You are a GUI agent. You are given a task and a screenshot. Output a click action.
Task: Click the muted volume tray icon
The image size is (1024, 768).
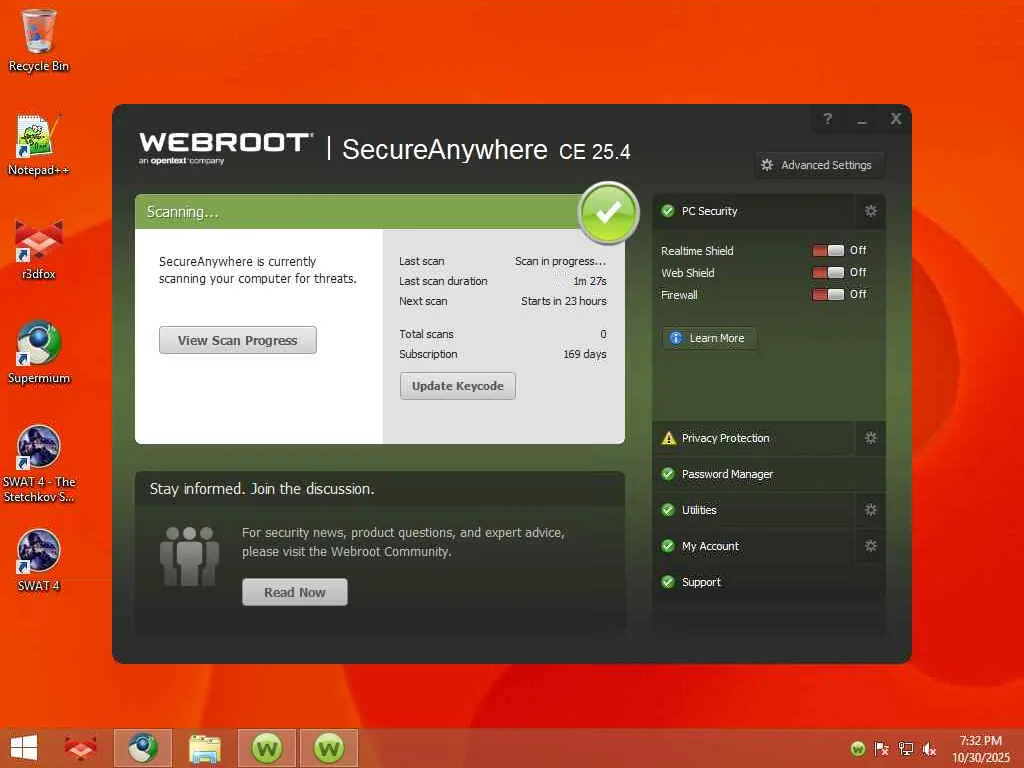coord(929,749)
